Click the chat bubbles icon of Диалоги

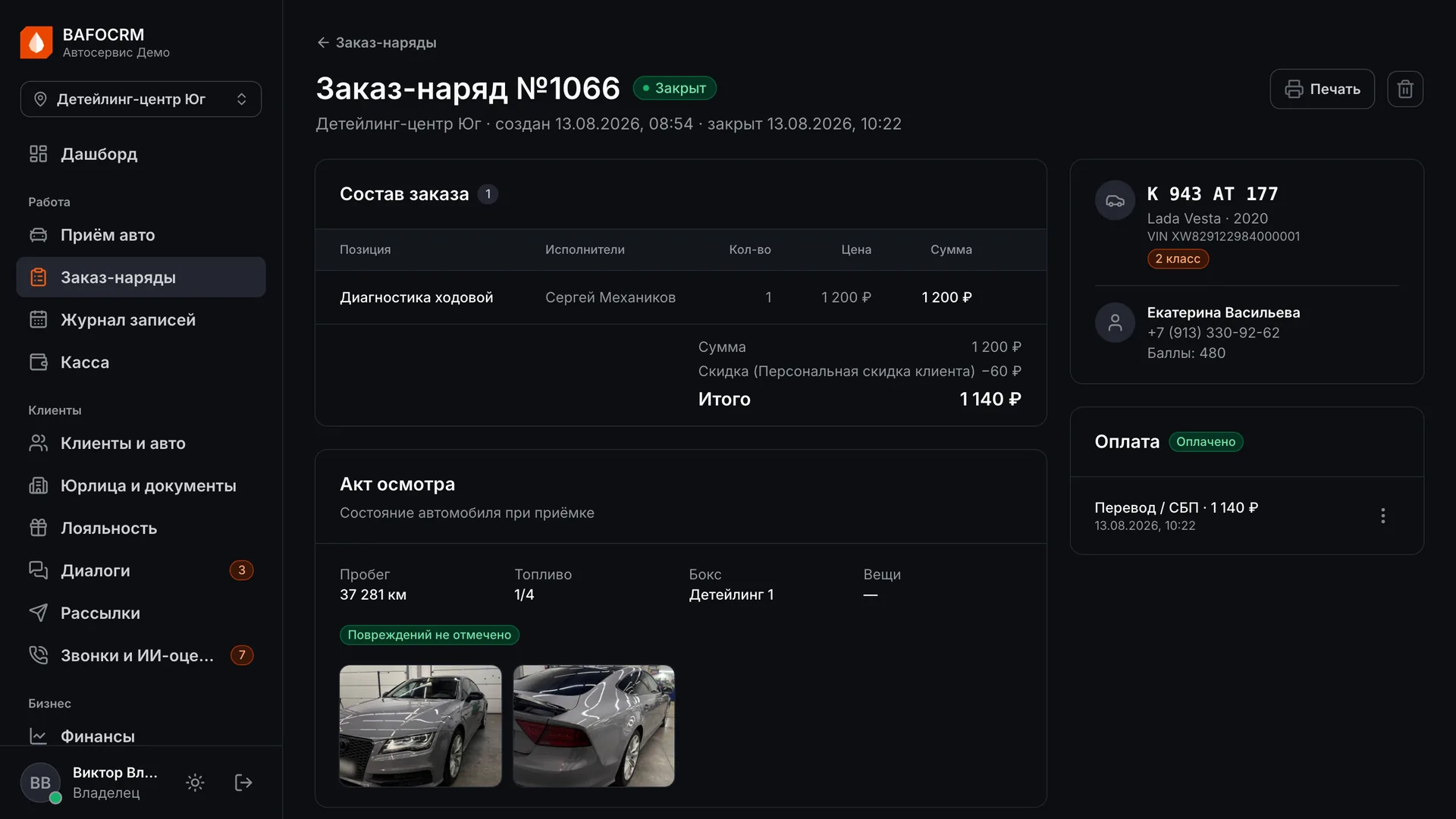[x=38, y=571]
